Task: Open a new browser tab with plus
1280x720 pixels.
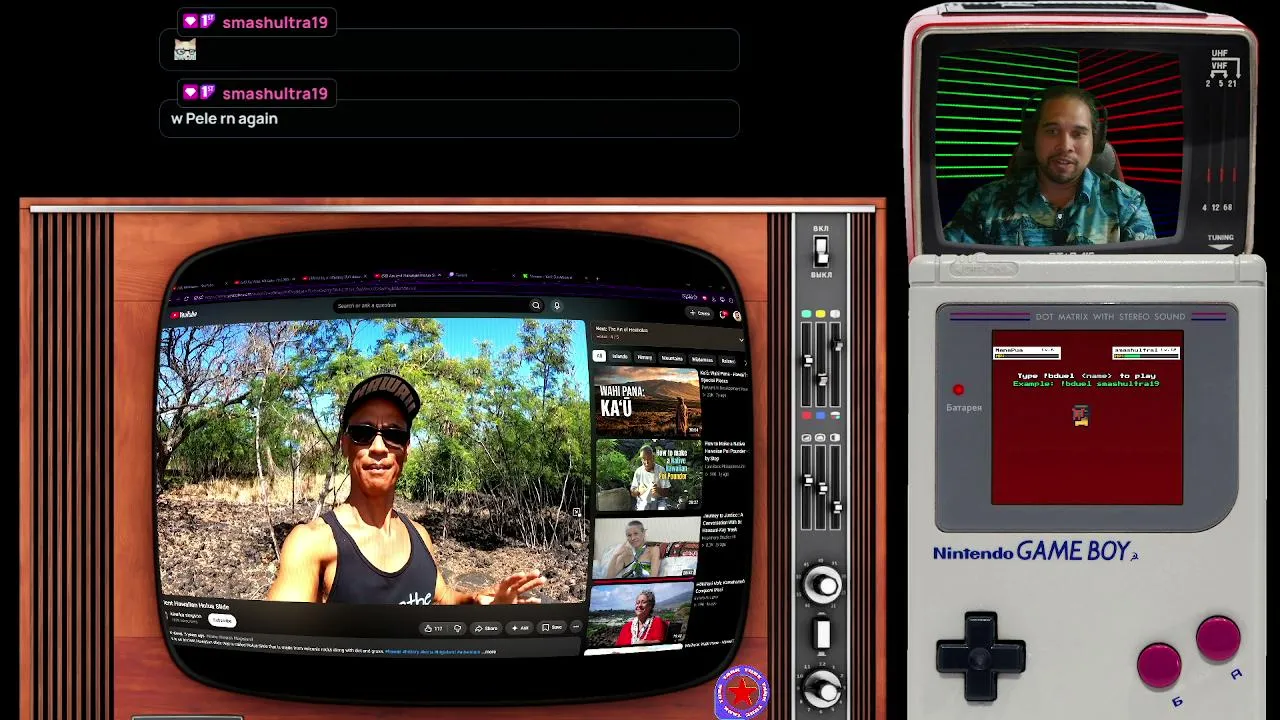Action: (598, 278)
